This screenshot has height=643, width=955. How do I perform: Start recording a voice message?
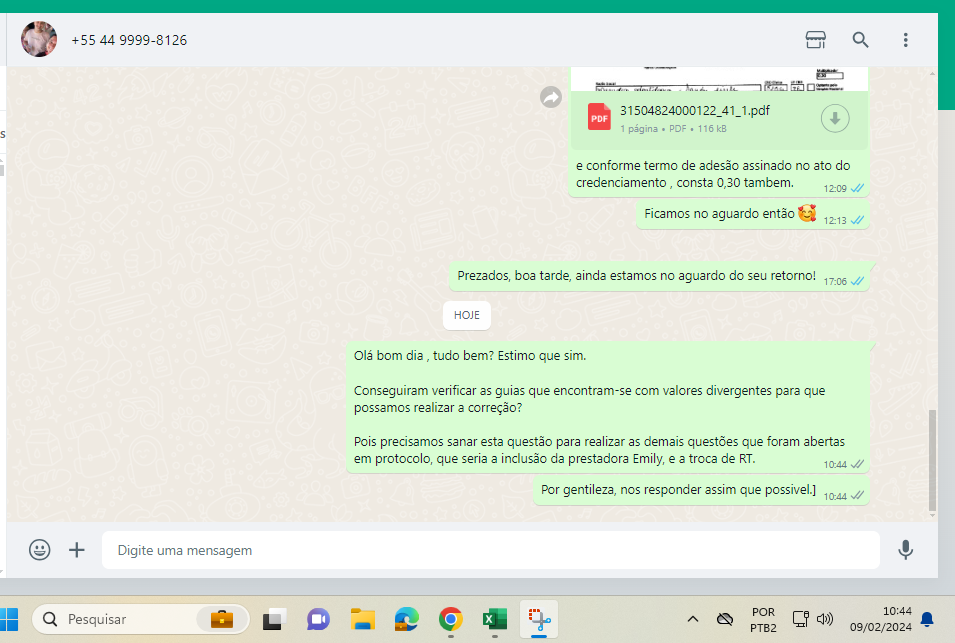[x=906, y=550]
